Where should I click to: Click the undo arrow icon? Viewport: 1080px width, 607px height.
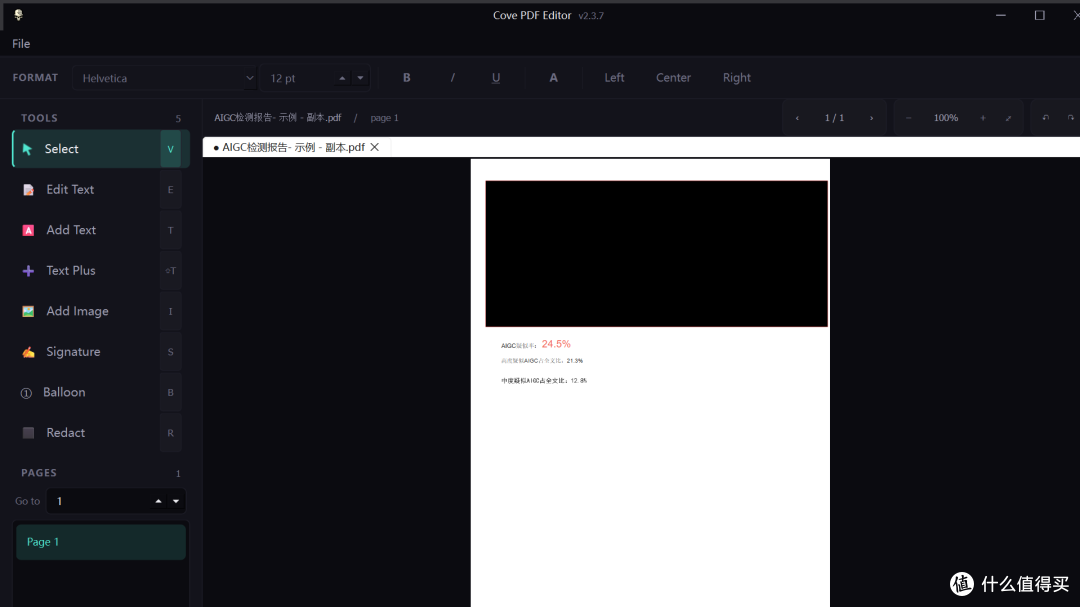point(1046,118)
